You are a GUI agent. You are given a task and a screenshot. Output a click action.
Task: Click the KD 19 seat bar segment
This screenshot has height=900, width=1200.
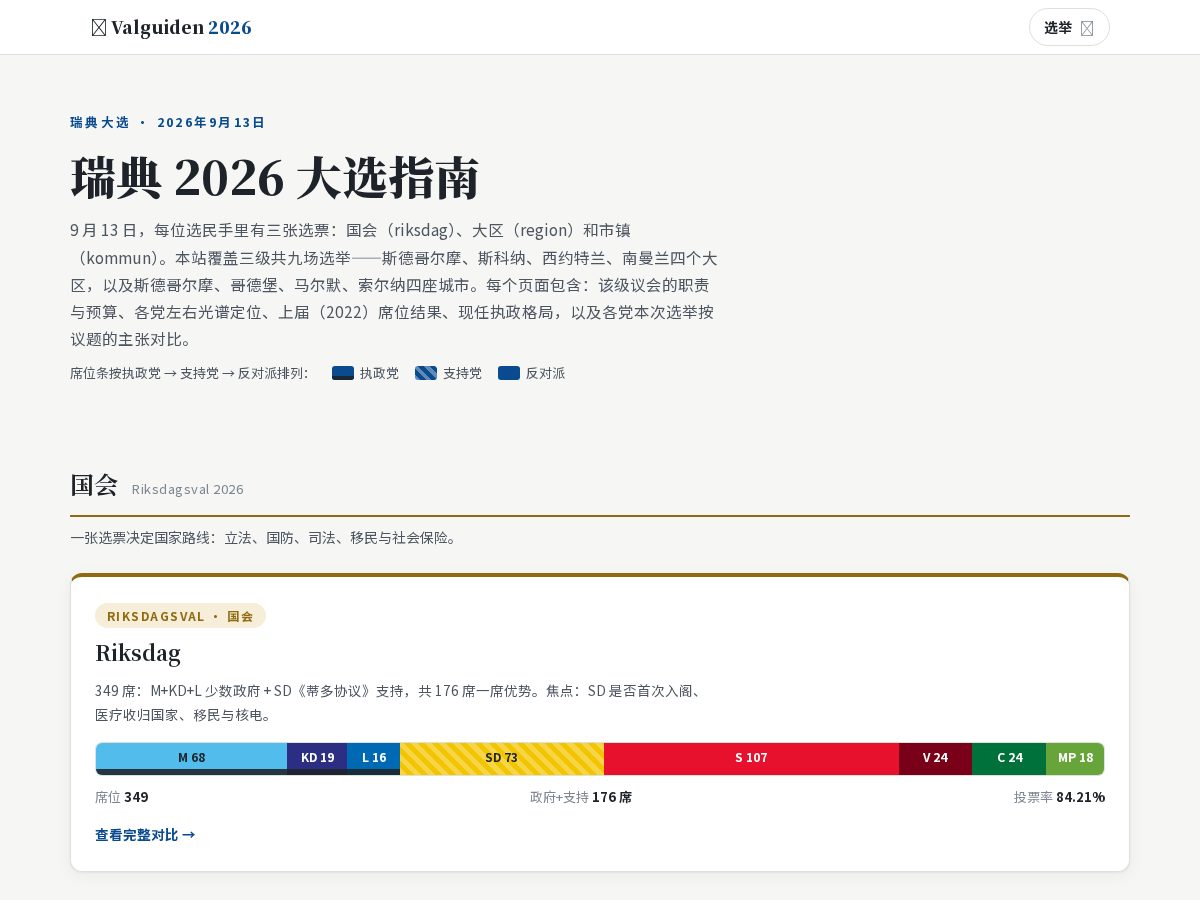317,758
